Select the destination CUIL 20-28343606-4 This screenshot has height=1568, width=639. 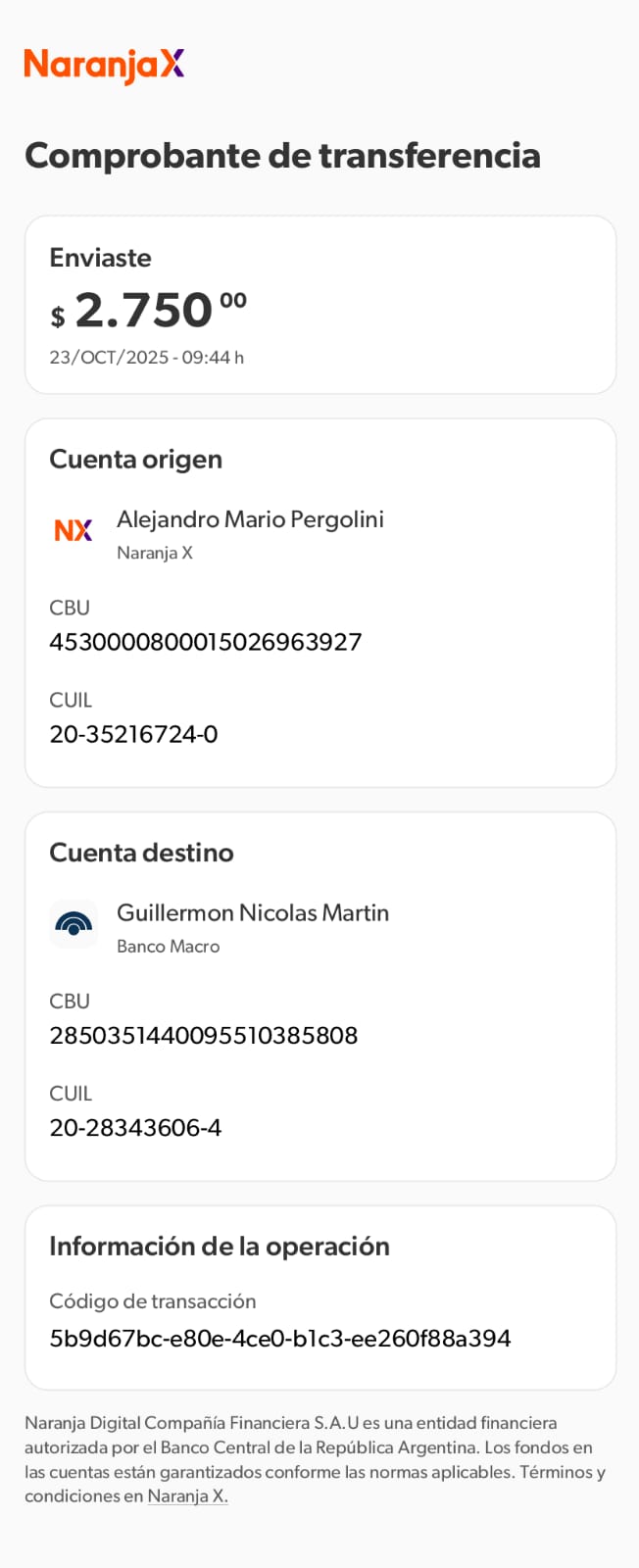135,1128
